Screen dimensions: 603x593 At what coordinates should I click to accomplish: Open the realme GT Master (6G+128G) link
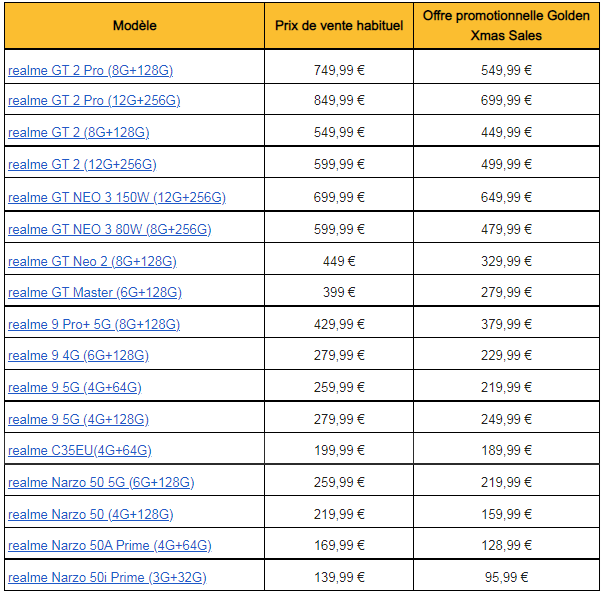(x=95, y=293)
